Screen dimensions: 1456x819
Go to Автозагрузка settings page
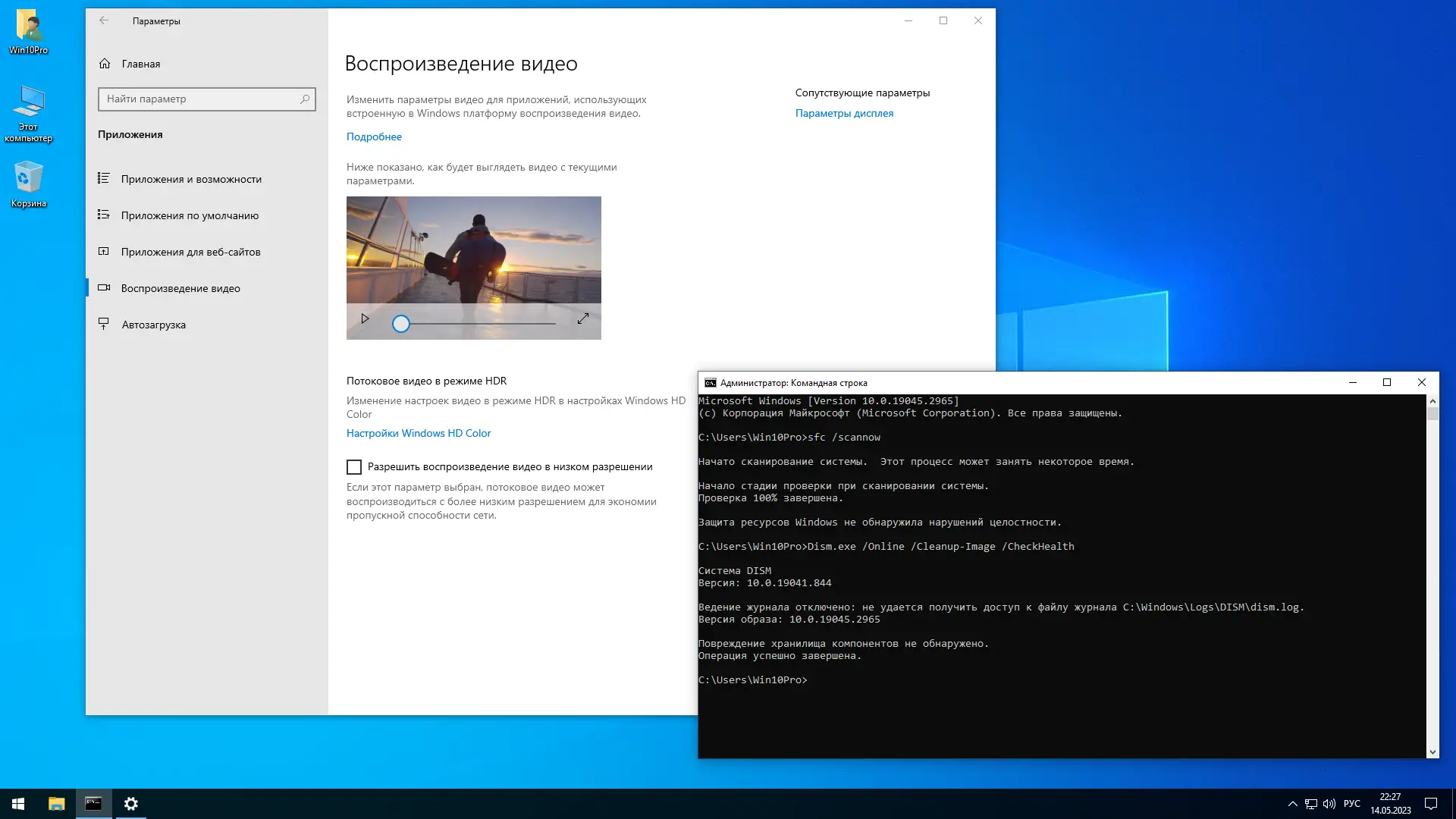(x=153, y=325)
